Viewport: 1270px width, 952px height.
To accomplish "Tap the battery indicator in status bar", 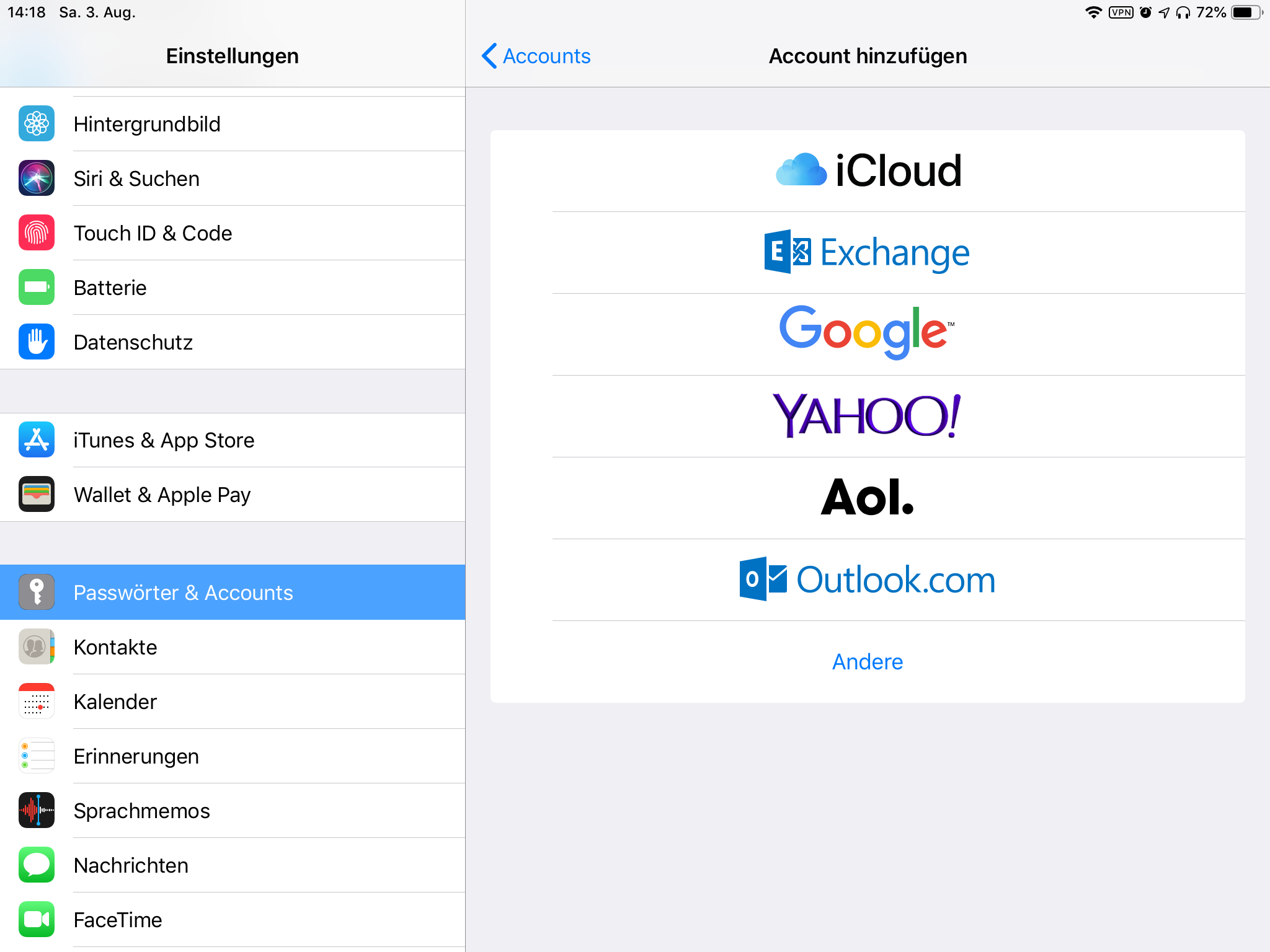I will (1246, 12).
